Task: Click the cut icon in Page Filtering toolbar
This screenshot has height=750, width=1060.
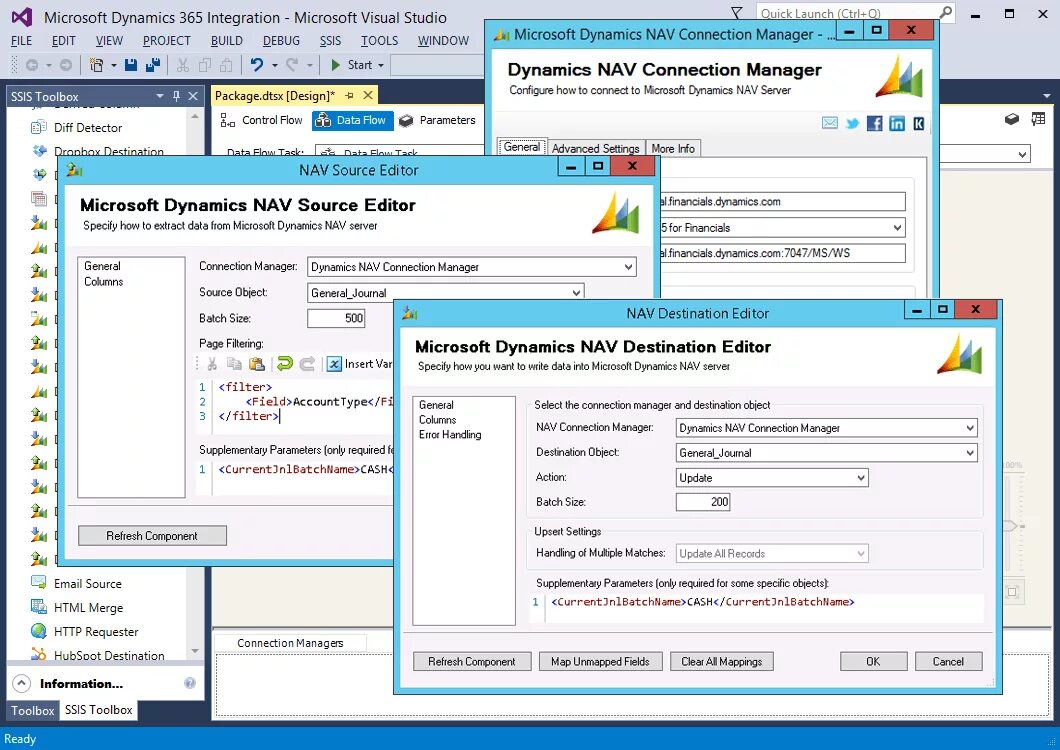Action: pyautogui.click(x=212, y=364)
